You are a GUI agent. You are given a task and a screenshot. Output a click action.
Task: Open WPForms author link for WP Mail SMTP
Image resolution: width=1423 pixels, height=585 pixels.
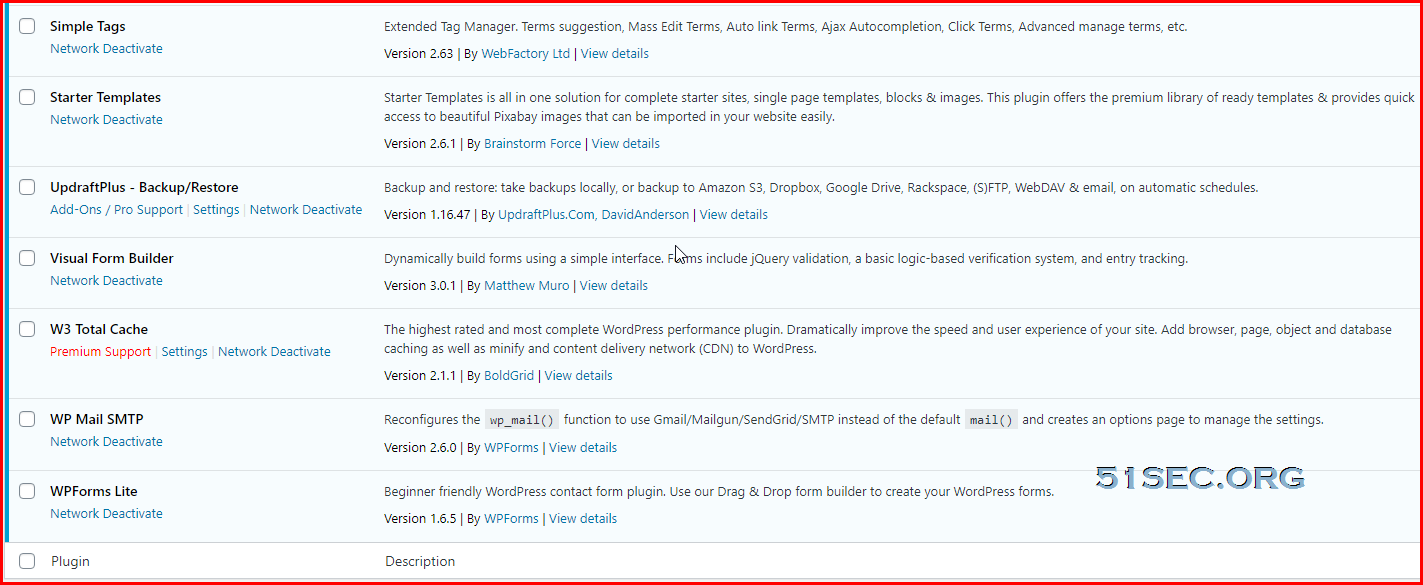511,447
